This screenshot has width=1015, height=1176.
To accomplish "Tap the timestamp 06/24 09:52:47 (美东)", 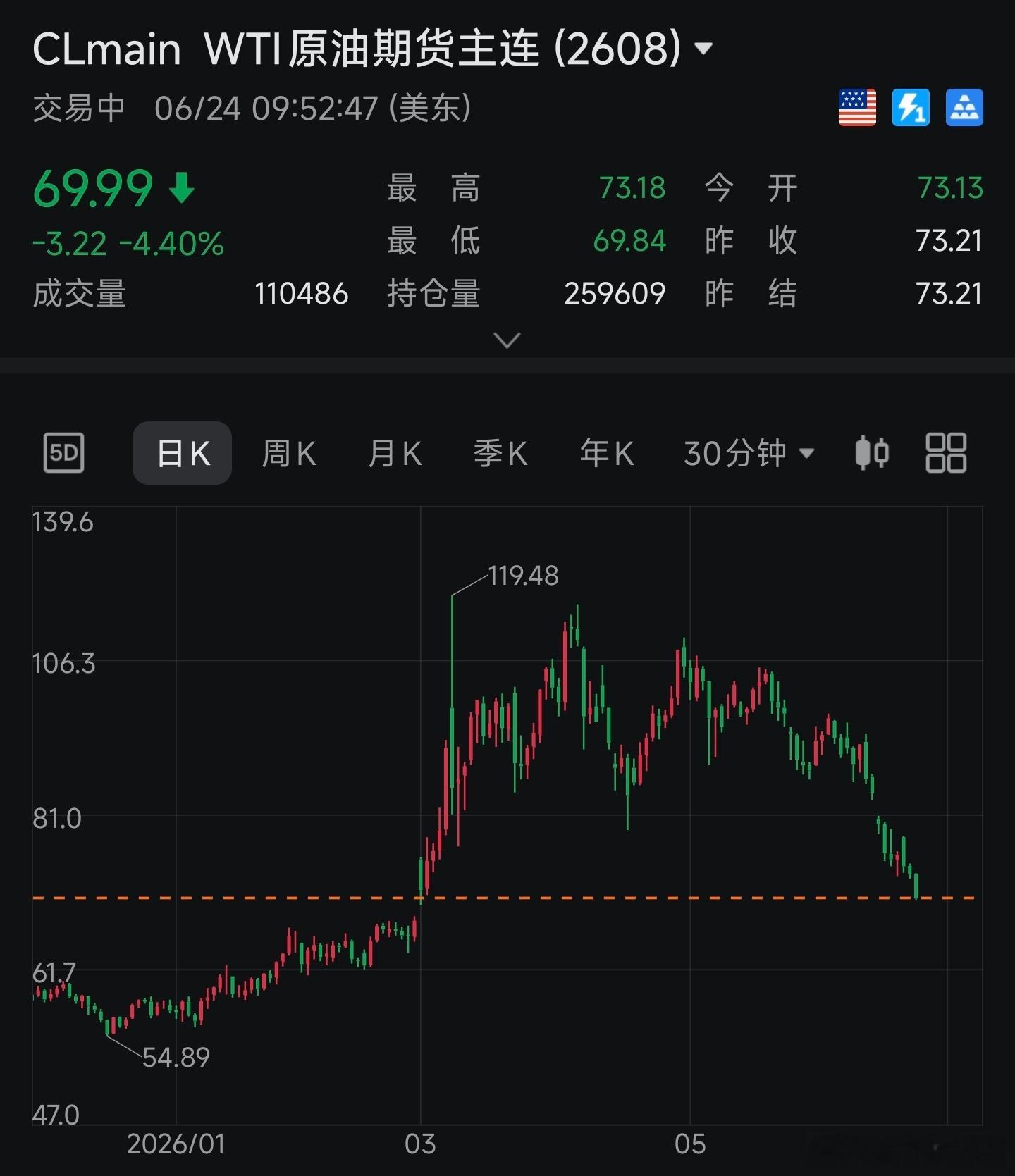I will [x=313, y=109].
